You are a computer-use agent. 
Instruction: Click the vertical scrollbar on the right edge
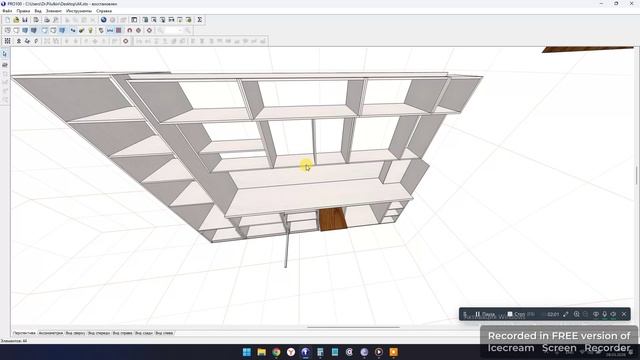637,175
